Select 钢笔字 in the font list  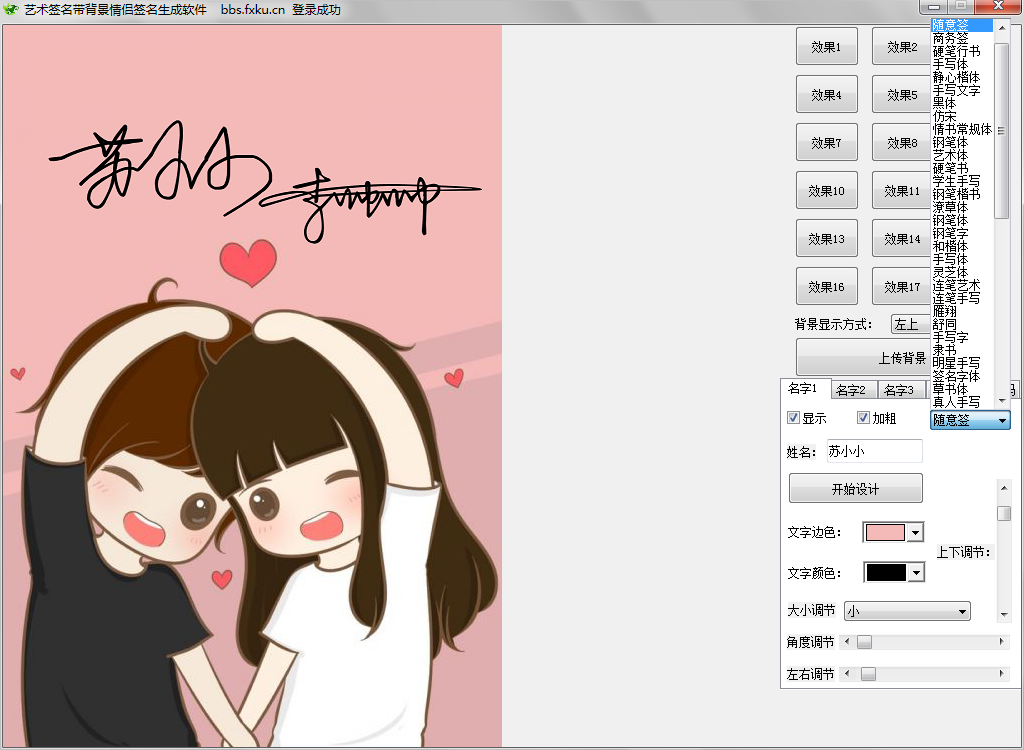click(x=962, y=233)
